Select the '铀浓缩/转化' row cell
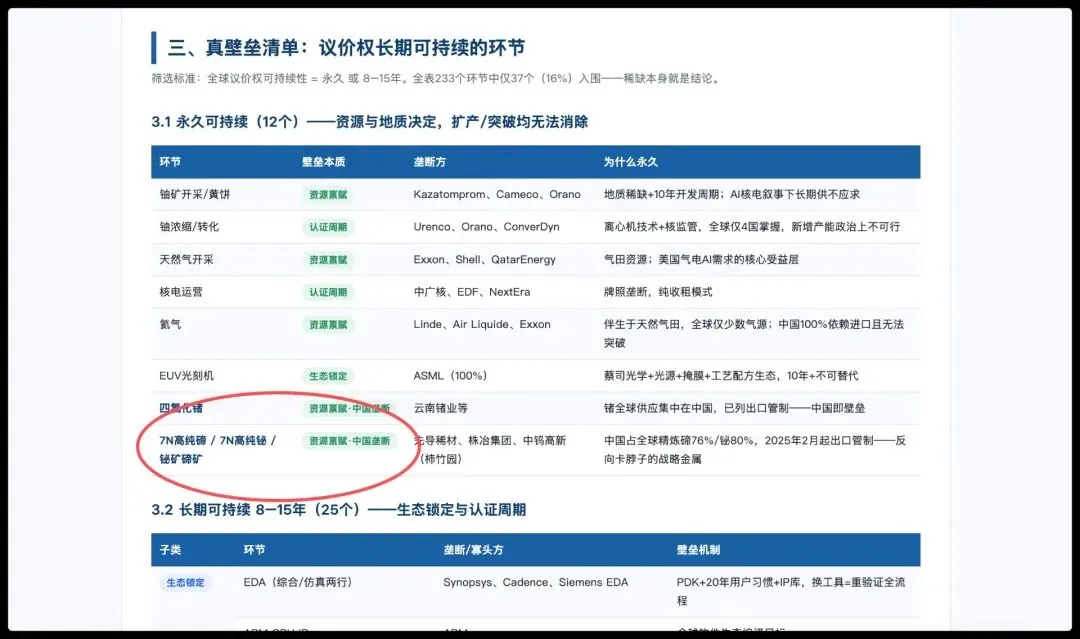 click(x=189, y=227)
